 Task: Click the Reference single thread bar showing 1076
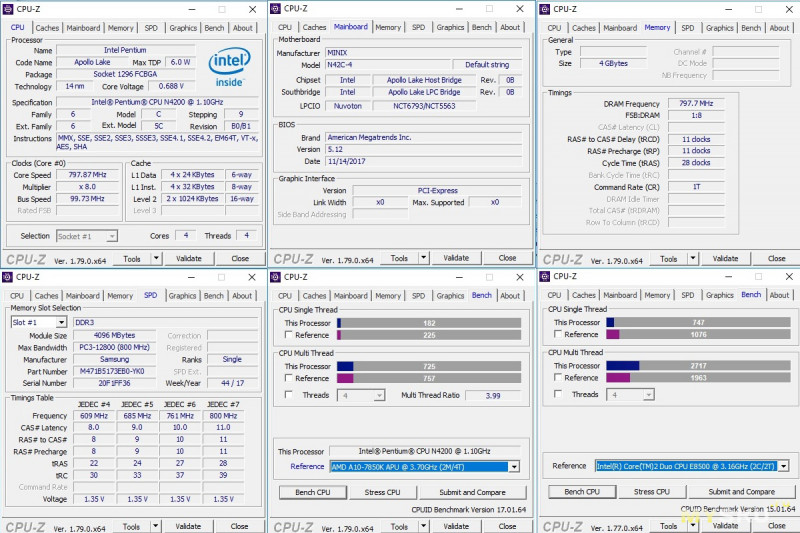coord(698,335)
